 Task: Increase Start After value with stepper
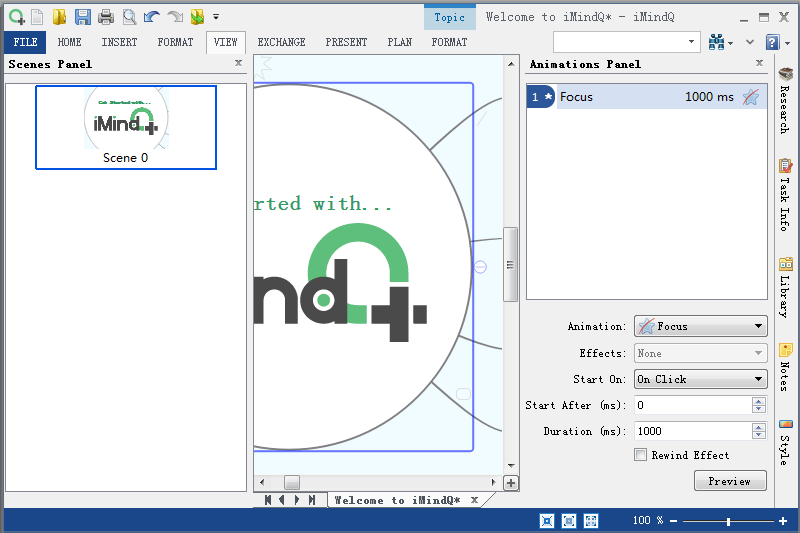pyautogui.click(x=759, y=401)
